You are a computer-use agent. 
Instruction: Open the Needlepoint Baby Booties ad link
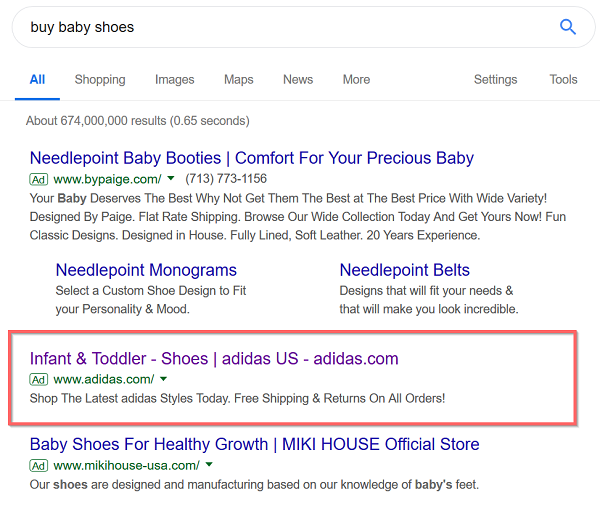[x=252, y=158]
